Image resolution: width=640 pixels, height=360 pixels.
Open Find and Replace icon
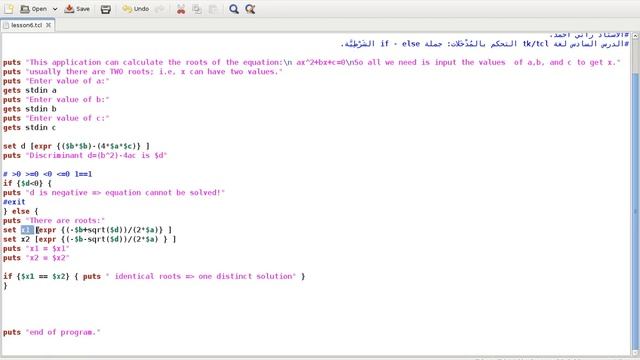point(250,9)
